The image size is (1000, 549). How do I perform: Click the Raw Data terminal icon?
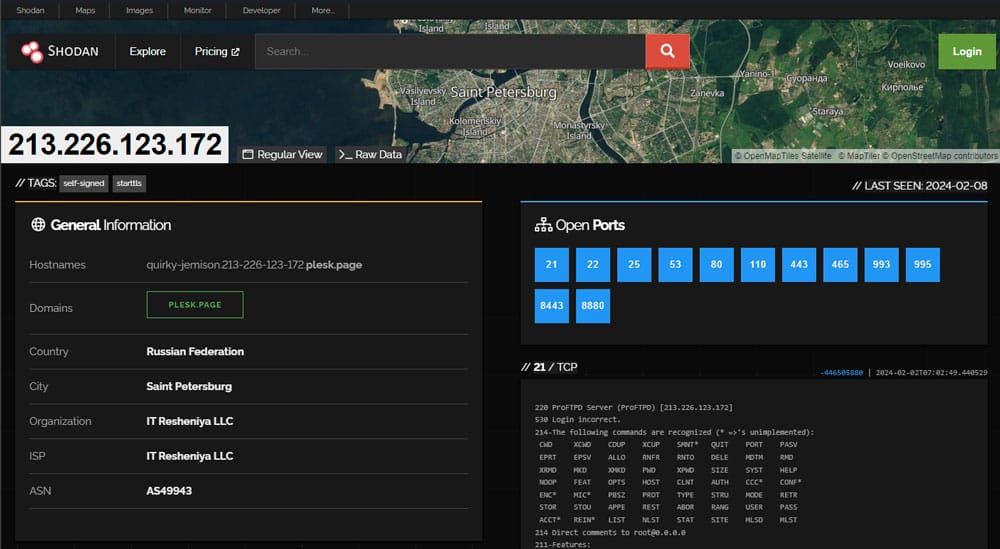(x=345, y=154)
